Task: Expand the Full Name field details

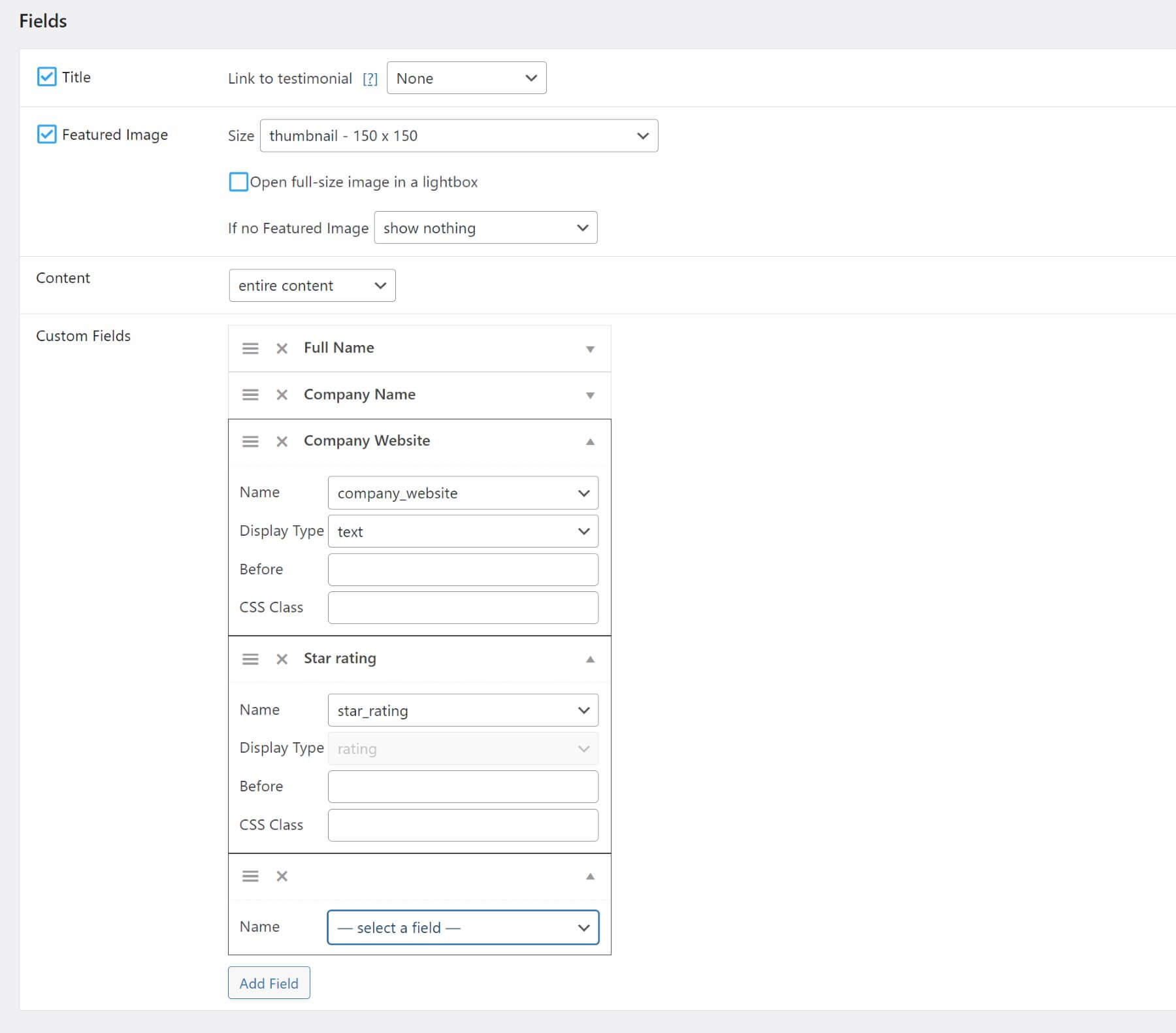Action: (x=589, y=348)
